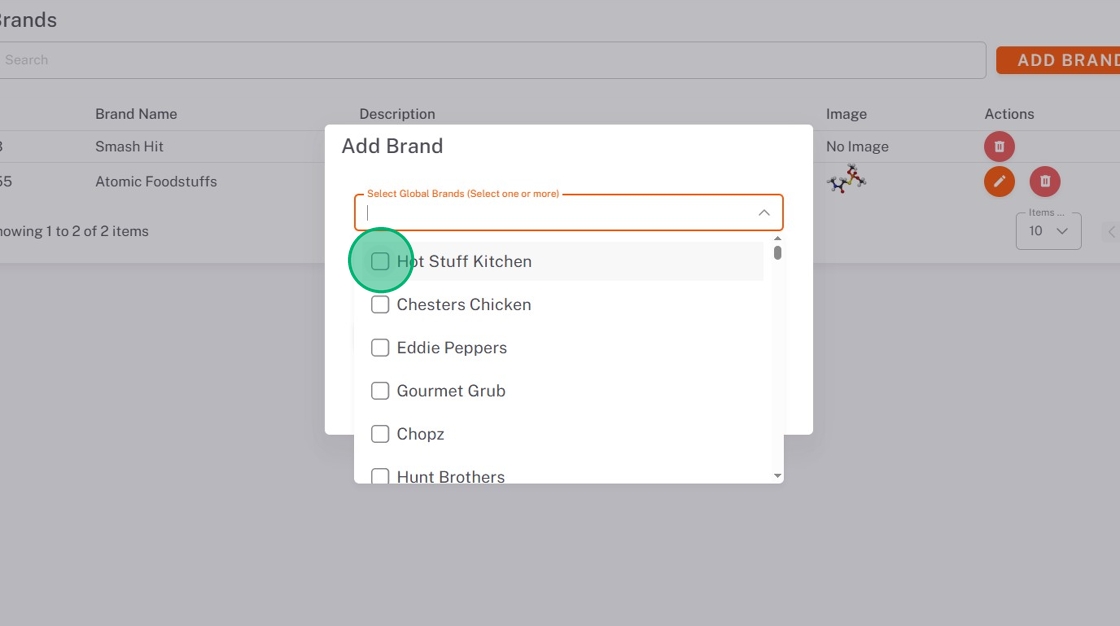The image size is (1120, 626).
Task: Click inside Select Global Brands input
Action: coord(555,212)
